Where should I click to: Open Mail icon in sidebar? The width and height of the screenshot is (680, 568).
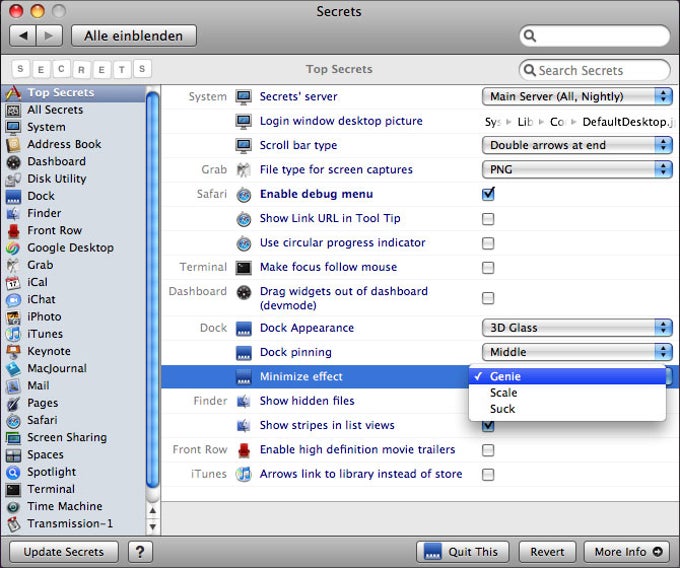(13, 386)
